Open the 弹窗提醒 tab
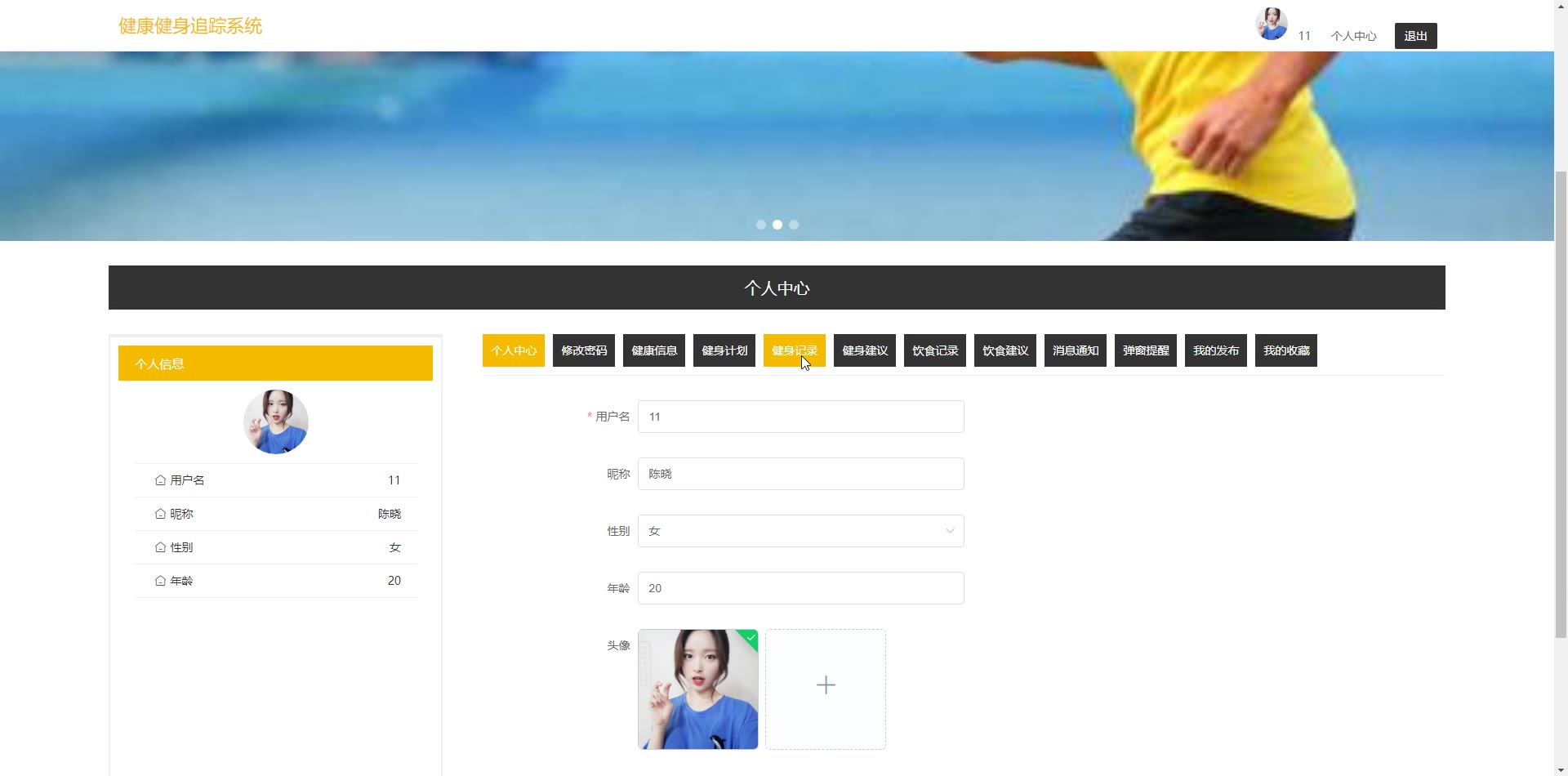 click(x=1146, y=350)
